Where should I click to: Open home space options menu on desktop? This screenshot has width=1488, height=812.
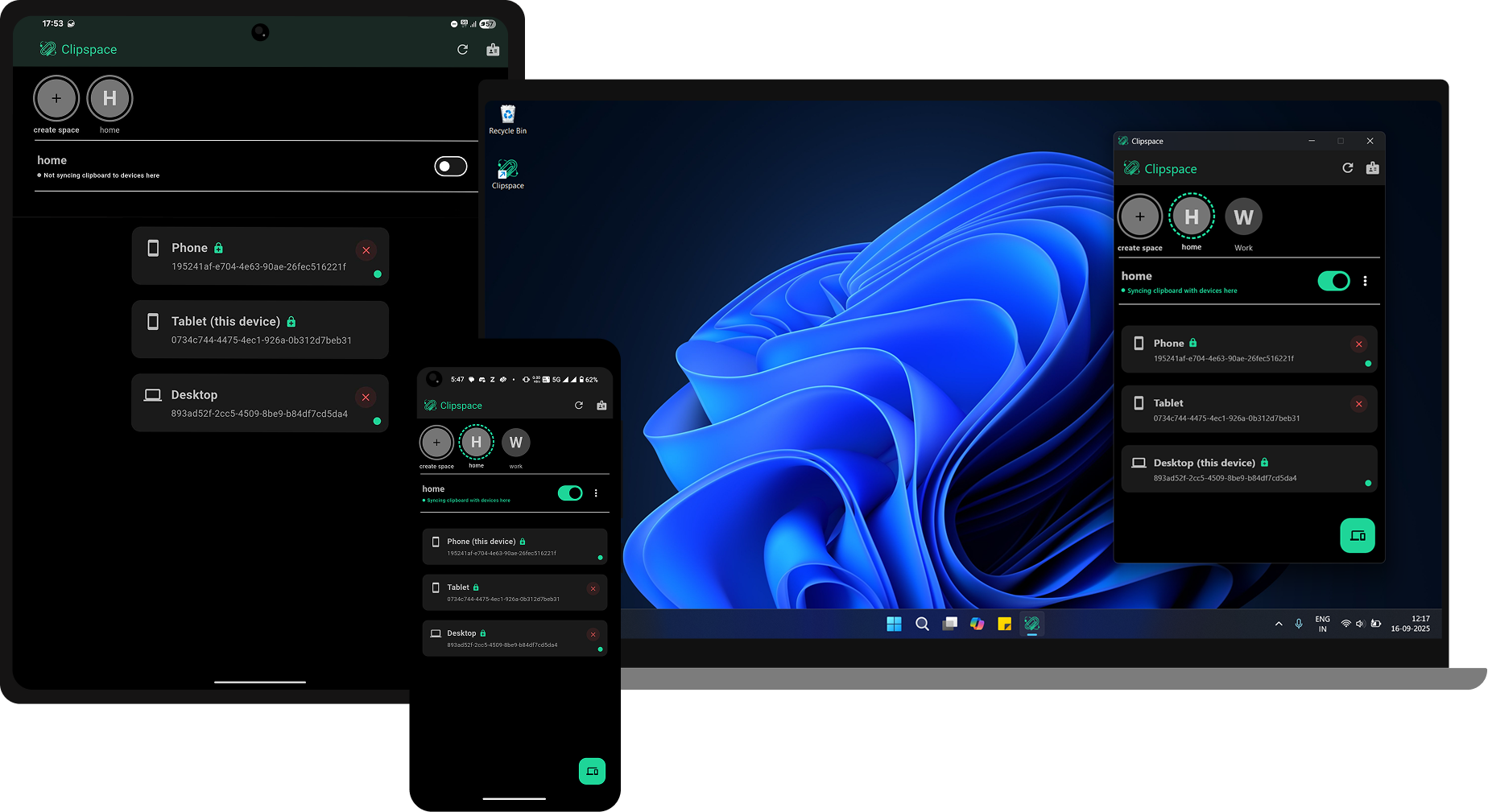(x=1365, y=281)
